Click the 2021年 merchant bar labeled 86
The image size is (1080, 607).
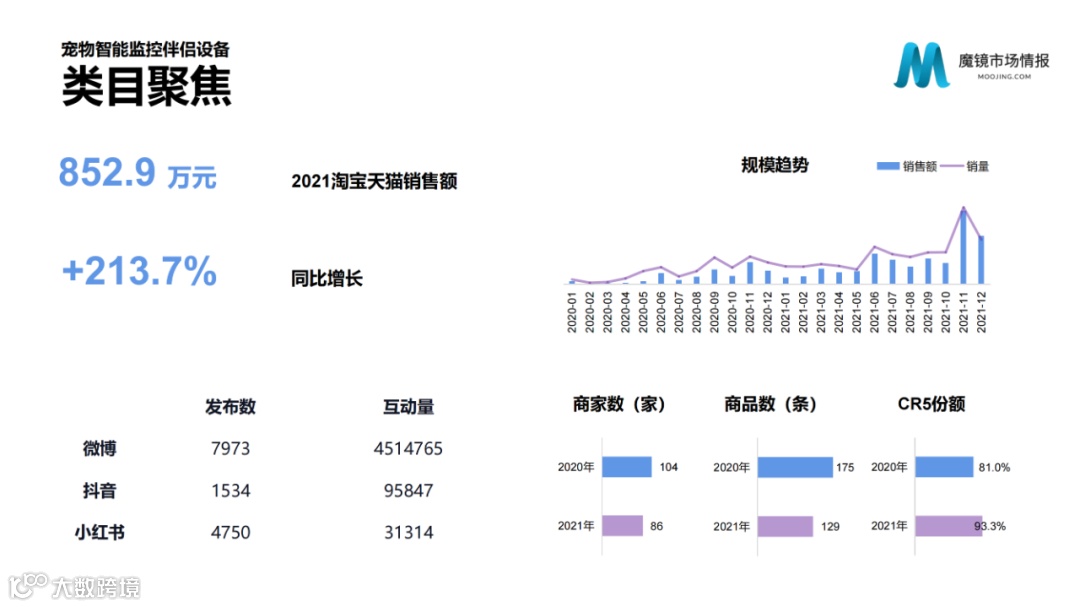click(623, 526)
